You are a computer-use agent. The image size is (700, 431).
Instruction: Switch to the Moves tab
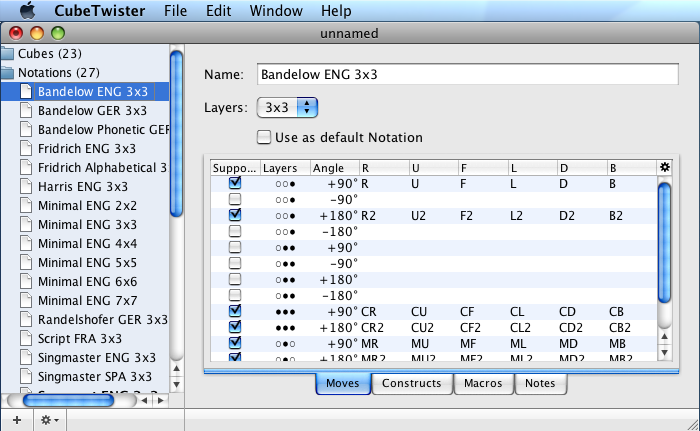[x=342, y=383]
